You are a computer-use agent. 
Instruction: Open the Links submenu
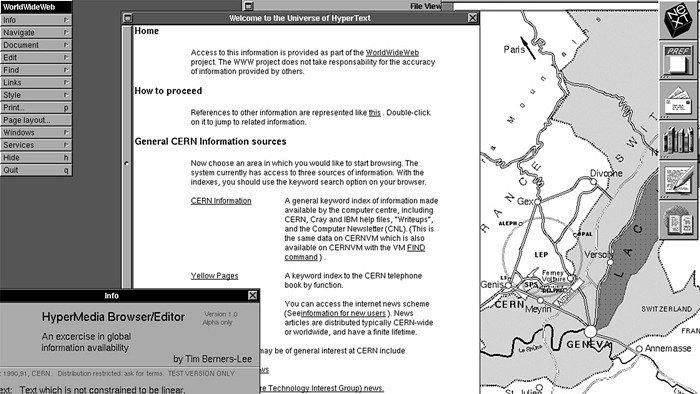[36, 83]
